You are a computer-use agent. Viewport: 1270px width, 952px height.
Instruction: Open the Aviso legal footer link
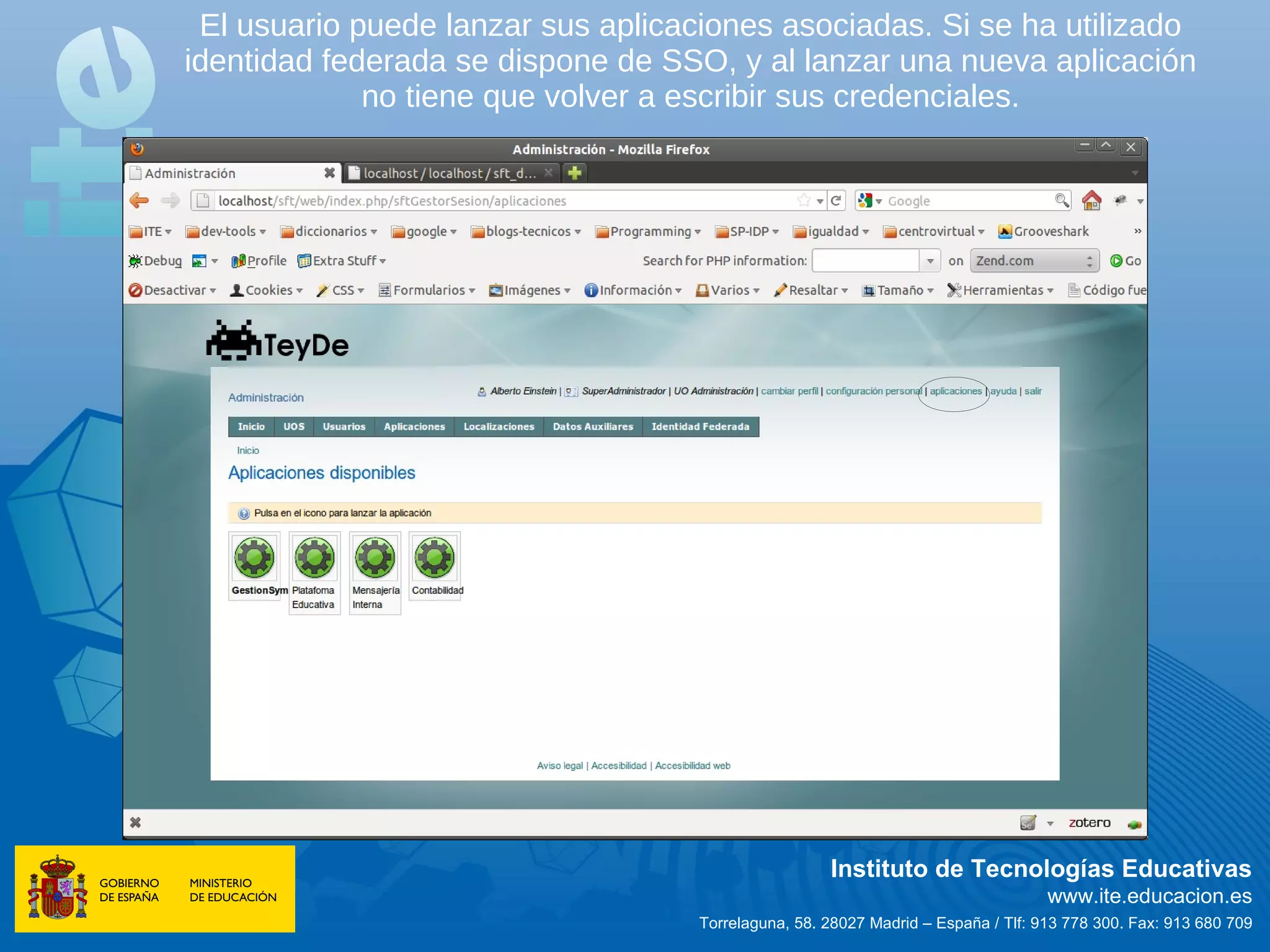point(560,765)
